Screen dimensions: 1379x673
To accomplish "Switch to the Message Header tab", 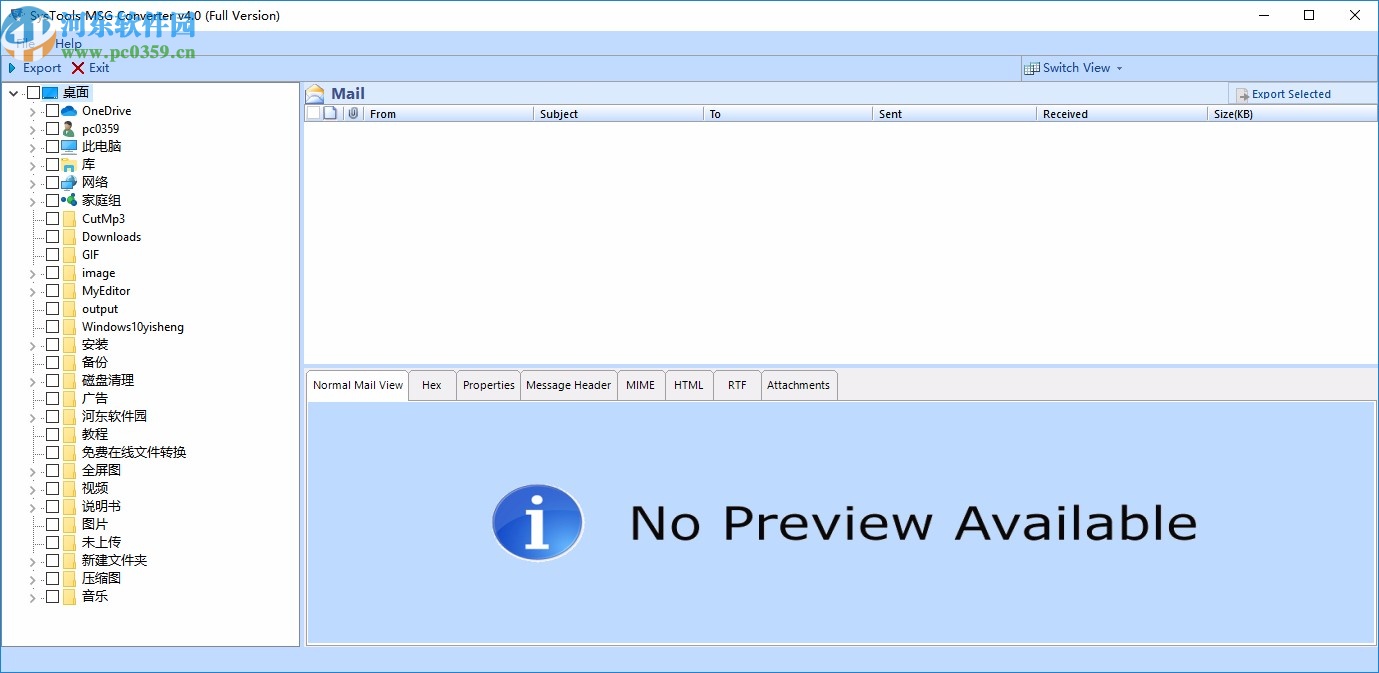I will click(x=568, y=385).
